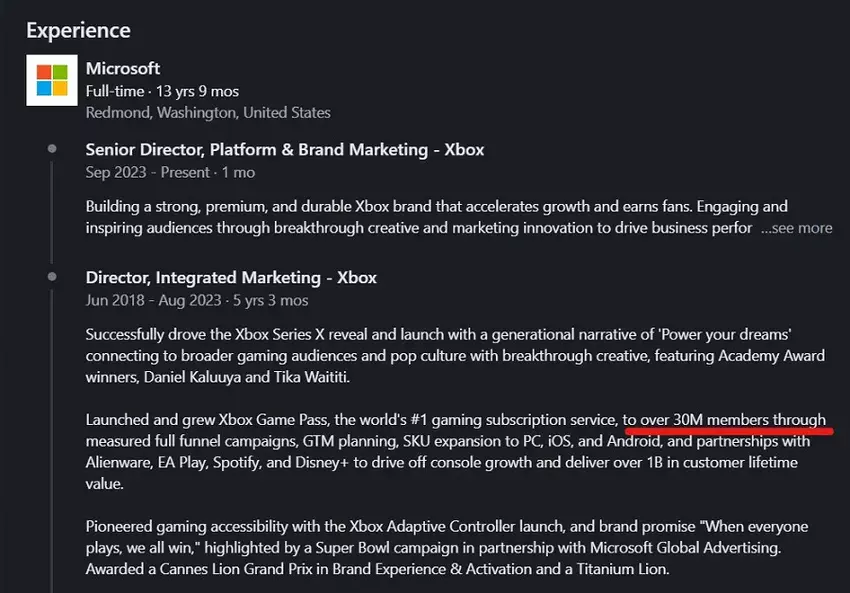
Task: Expand the '...see more' description text
Action: coord(796,227)
